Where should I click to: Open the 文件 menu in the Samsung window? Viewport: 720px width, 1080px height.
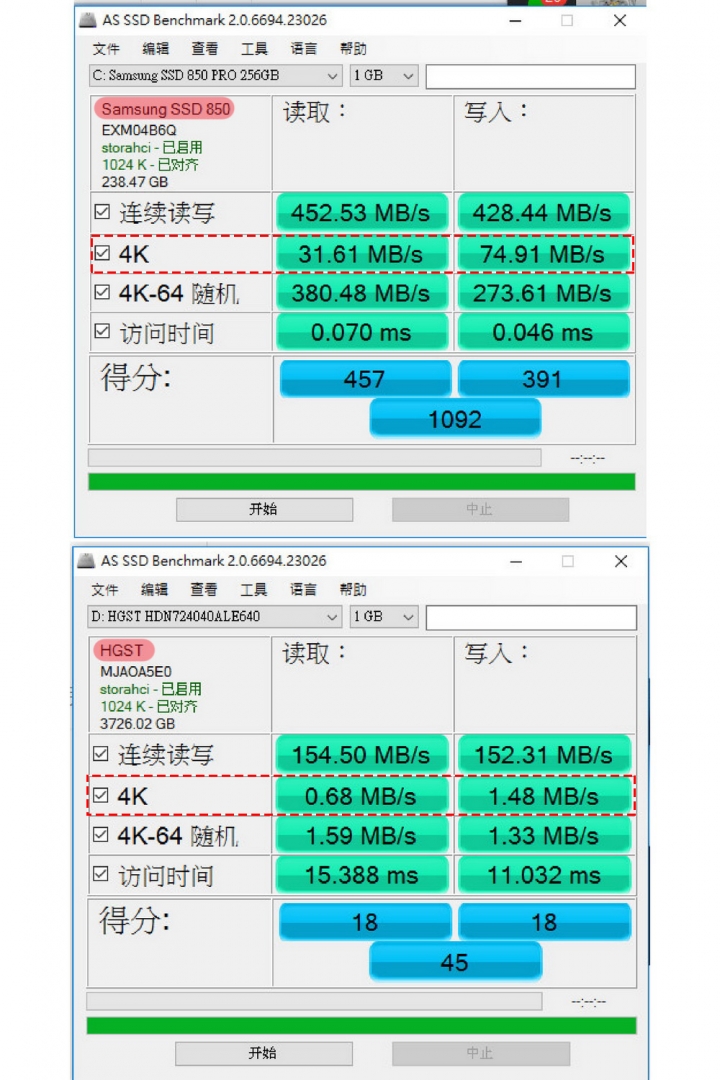coord(106,48)
